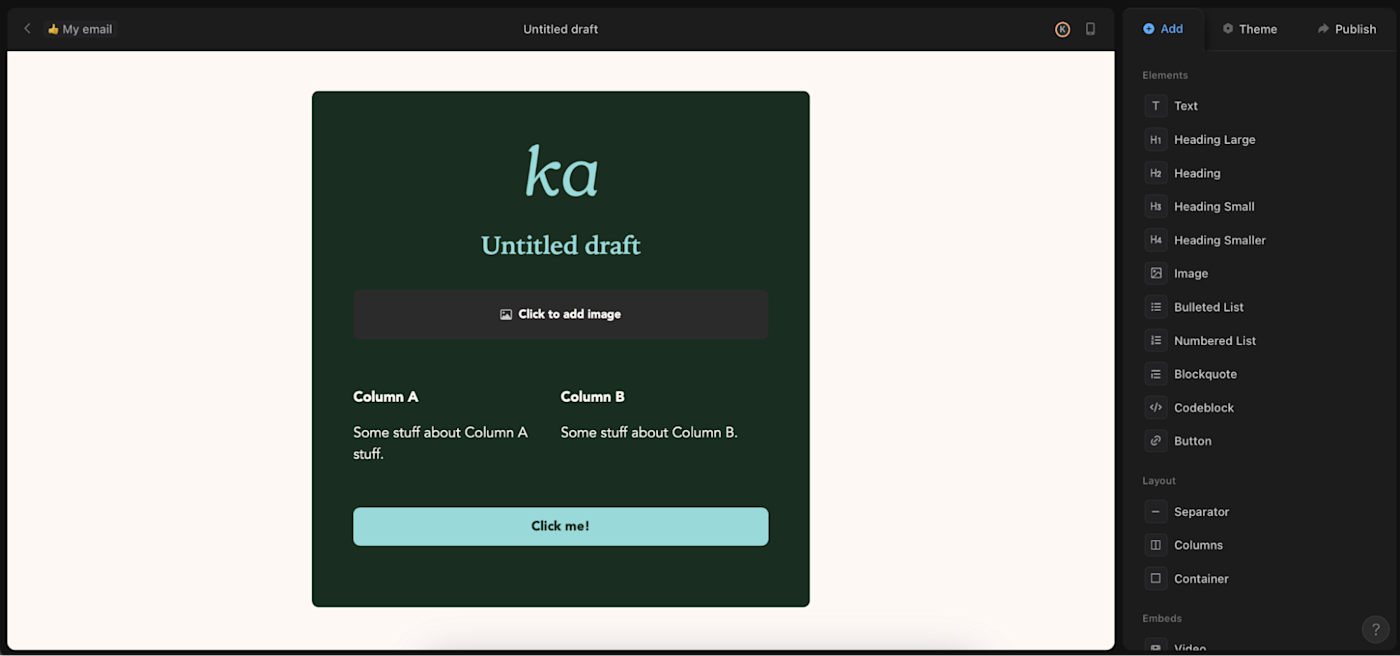The width and height of the screenshot is (1400, 656).
Task: Select the Untitled draft email heading
Action: [x=561, y=245]
